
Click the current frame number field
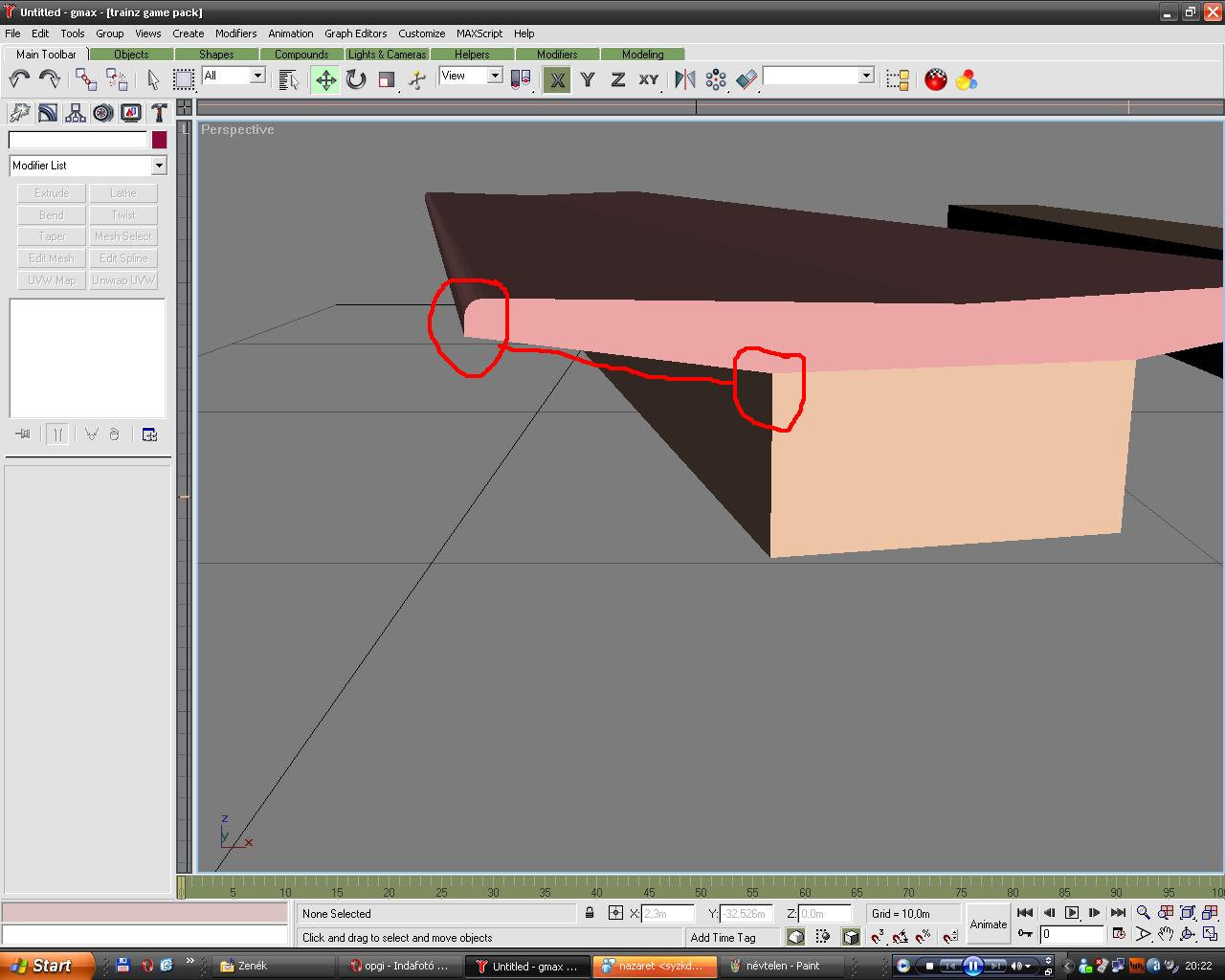pos(1071,934)
